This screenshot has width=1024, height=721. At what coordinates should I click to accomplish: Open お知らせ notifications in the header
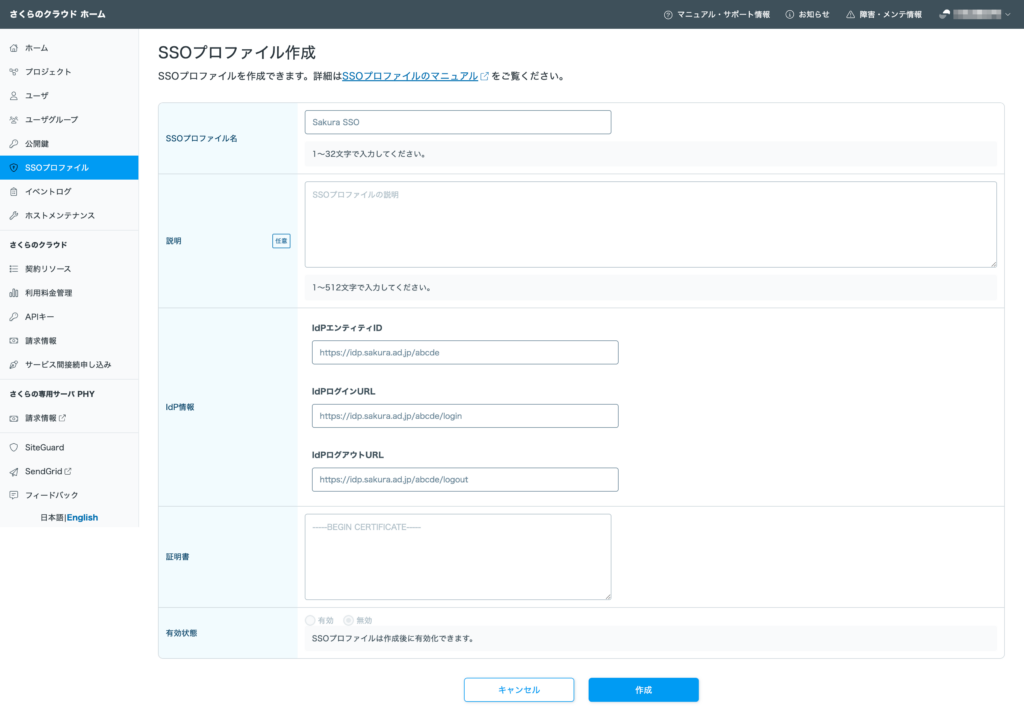coord(807,14)
